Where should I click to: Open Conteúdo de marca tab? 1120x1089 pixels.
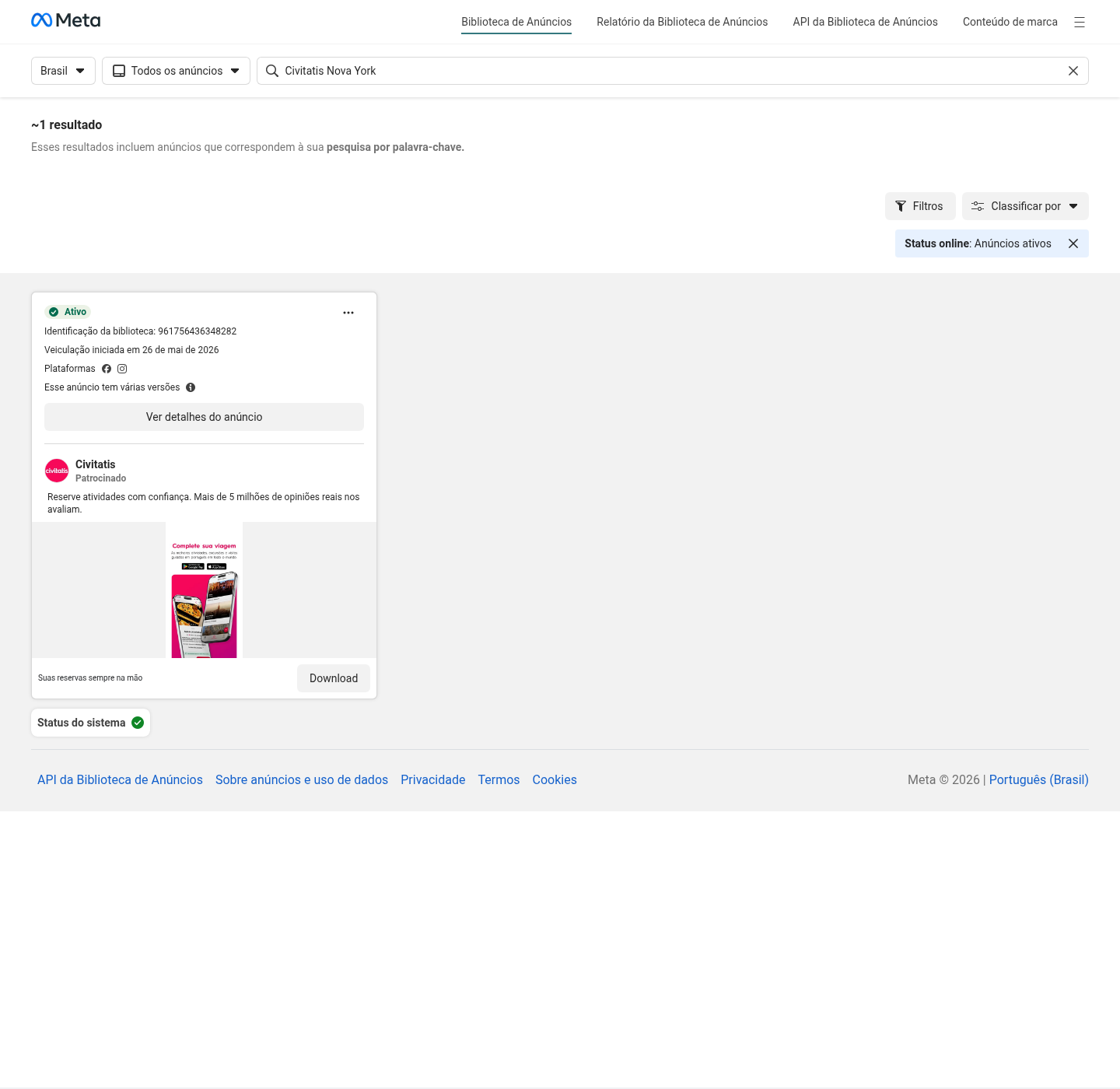click(x=1010, y=22)
